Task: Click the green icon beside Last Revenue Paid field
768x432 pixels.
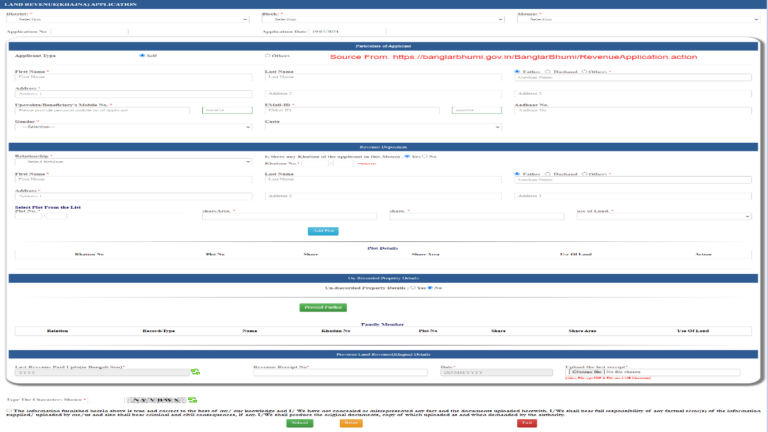Action: coord(195,372)
